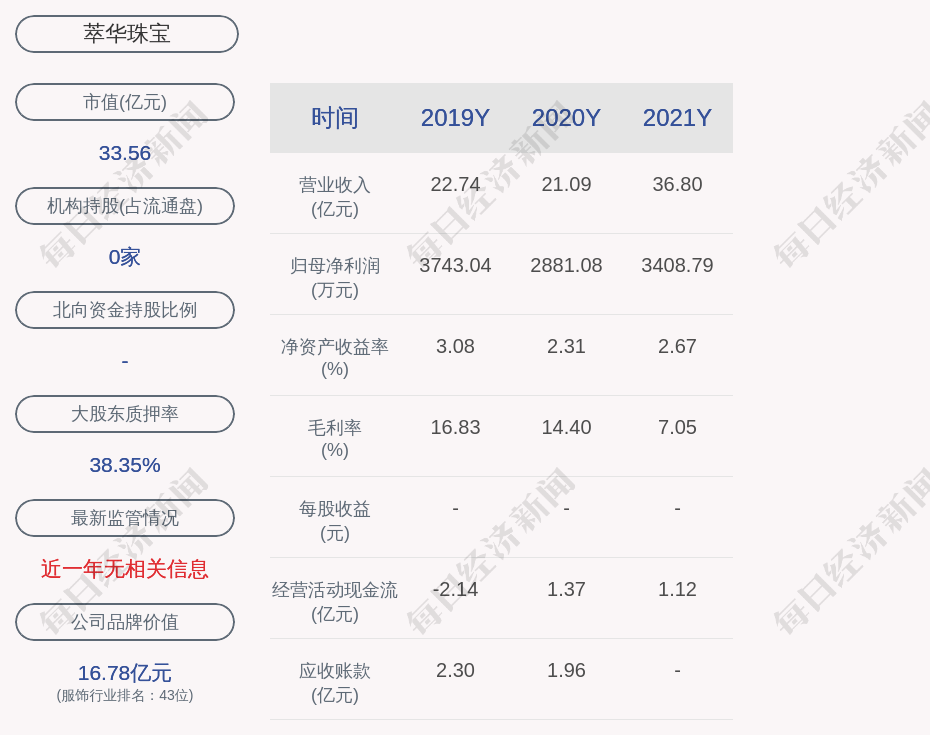Select the 2021Y column header
The height and width of the screenshot is (735, 930).
[677, 118]
